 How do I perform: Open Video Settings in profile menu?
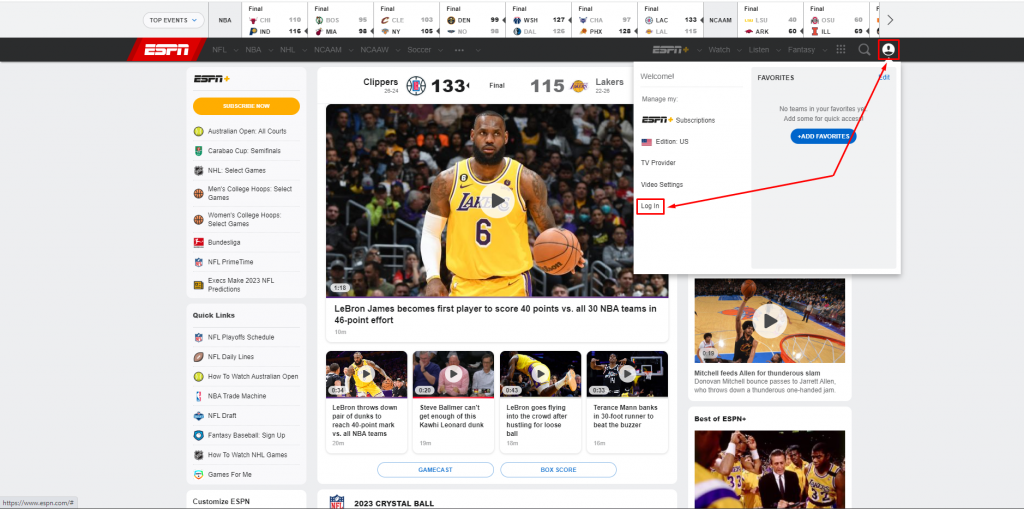[x=662, y=185]
